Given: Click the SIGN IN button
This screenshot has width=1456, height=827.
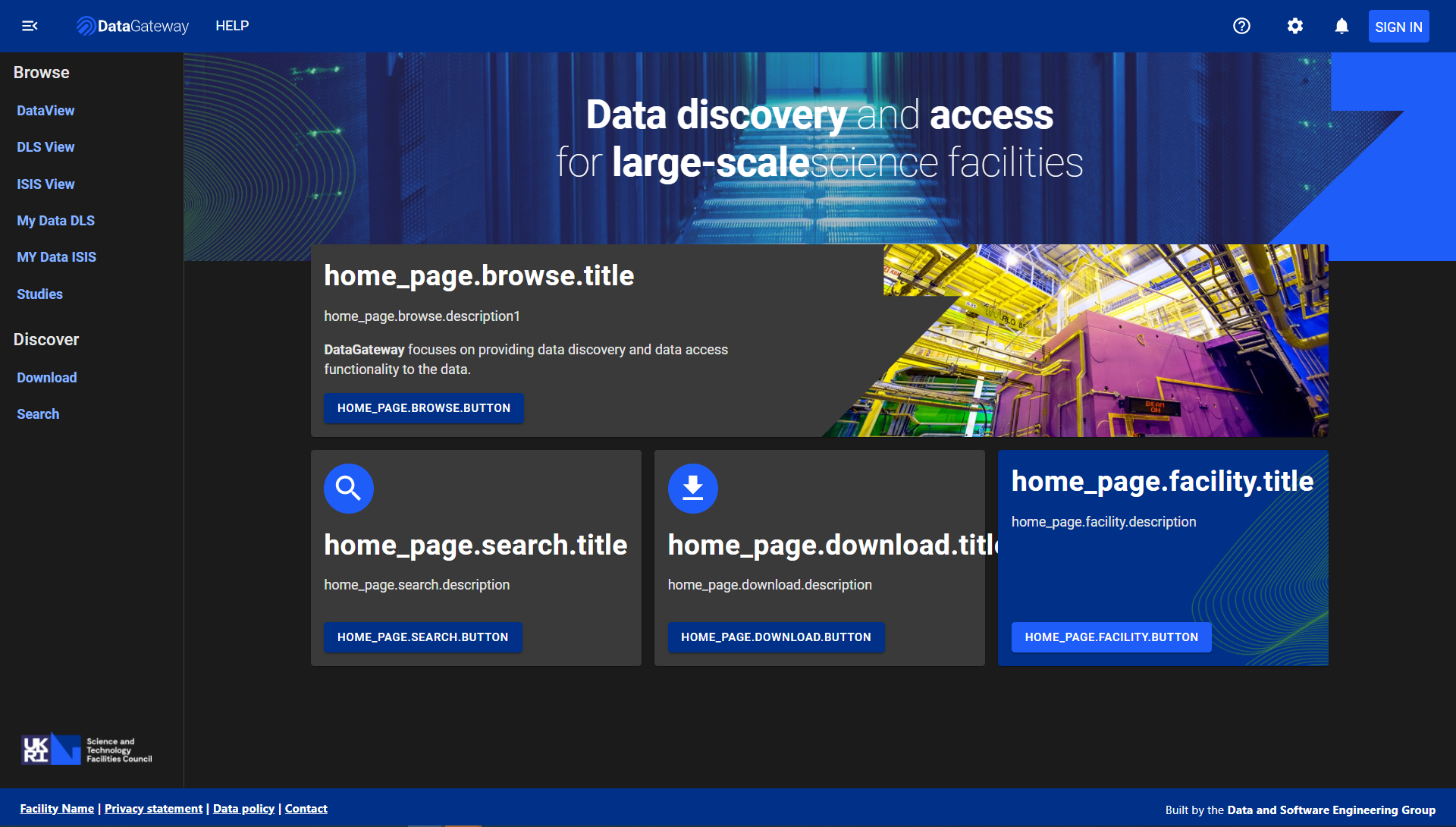Looking at the screenshot, I should point(1398,25).
